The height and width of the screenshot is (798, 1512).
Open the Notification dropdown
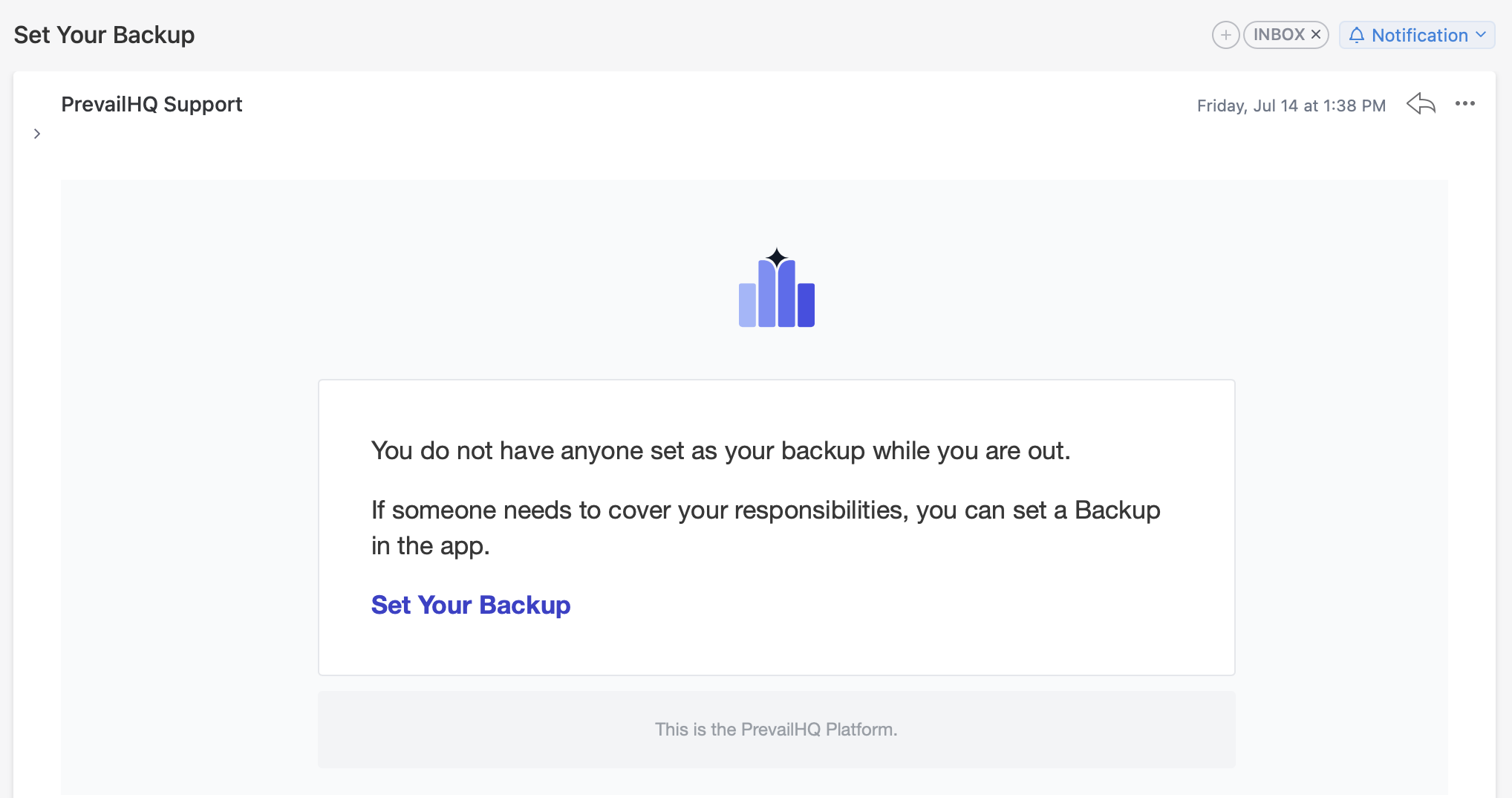1417,35
